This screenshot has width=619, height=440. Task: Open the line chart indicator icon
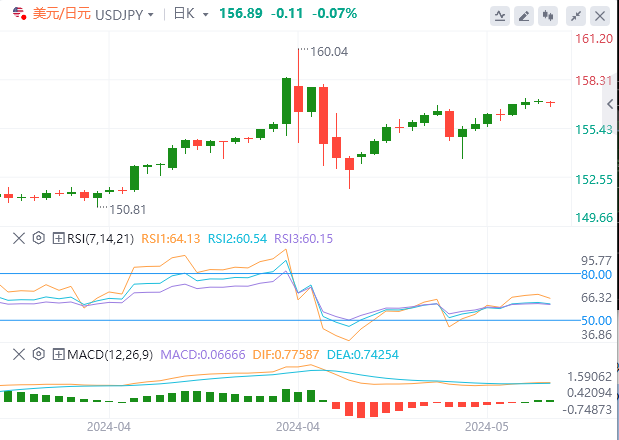(500, 16)
